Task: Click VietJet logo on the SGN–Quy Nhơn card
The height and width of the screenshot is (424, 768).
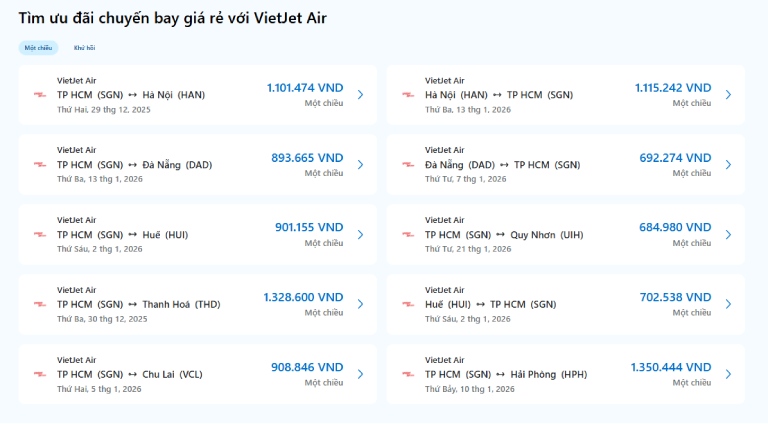Action: pyautogui.click(x=408, y=235)
